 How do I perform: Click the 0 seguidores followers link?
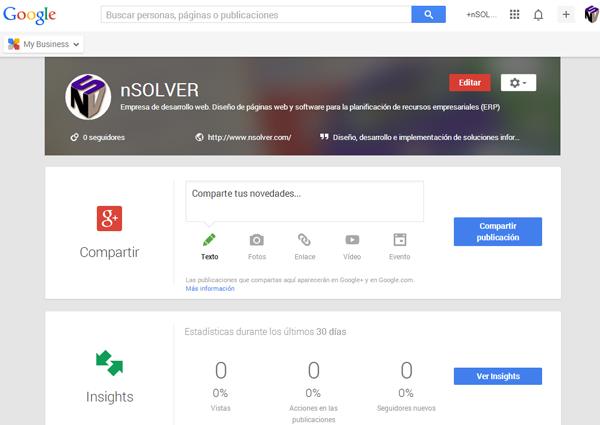click(98, 137)
